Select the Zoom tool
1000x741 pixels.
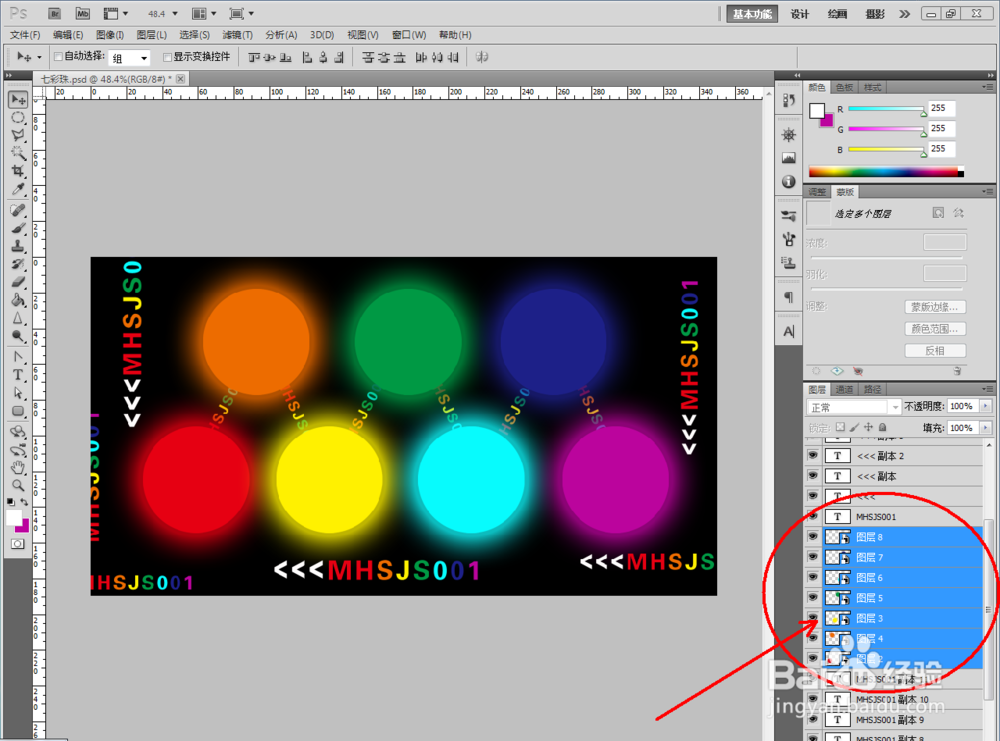(18, 486)
